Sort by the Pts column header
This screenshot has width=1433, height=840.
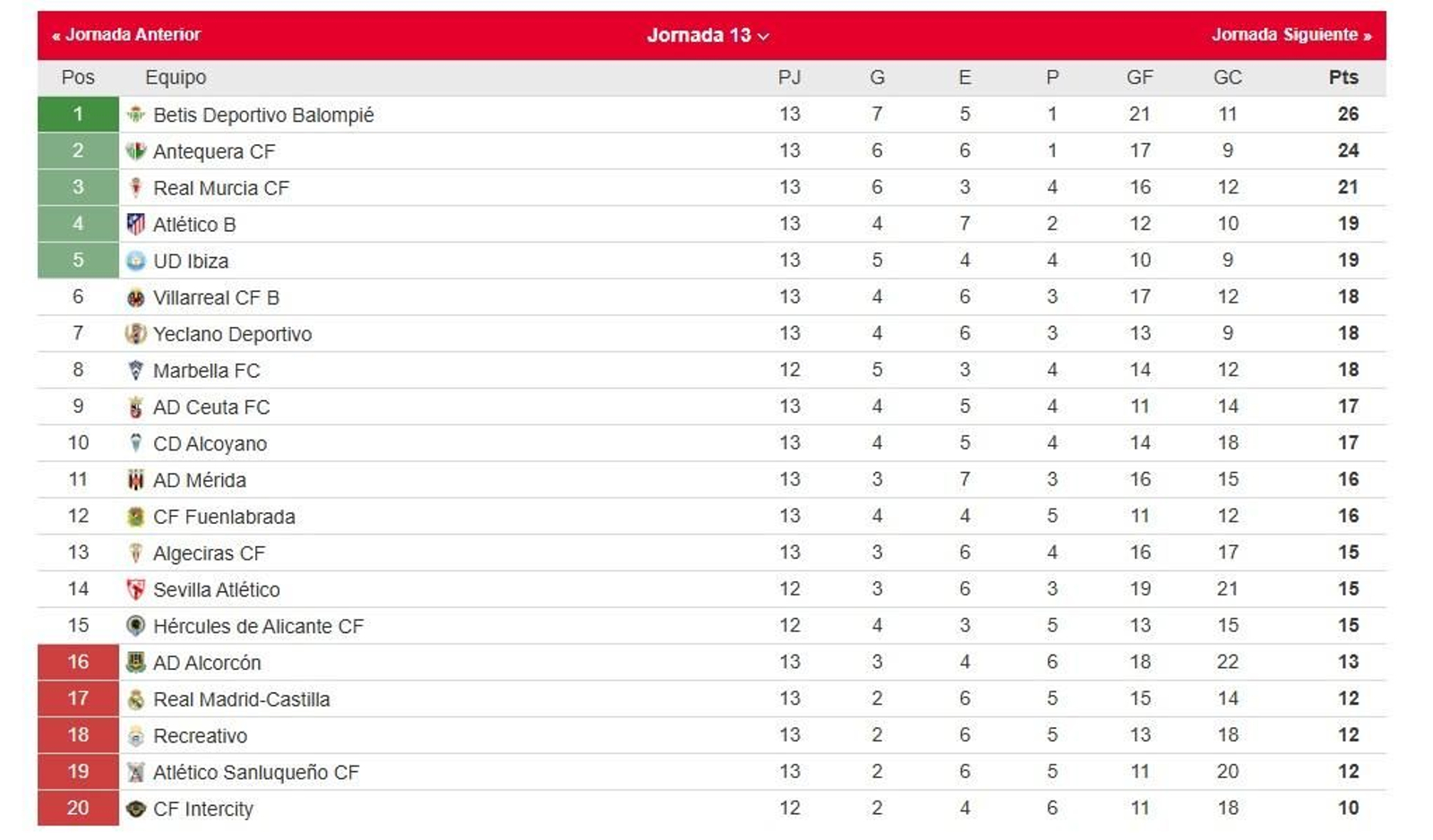click(1343, 77)
